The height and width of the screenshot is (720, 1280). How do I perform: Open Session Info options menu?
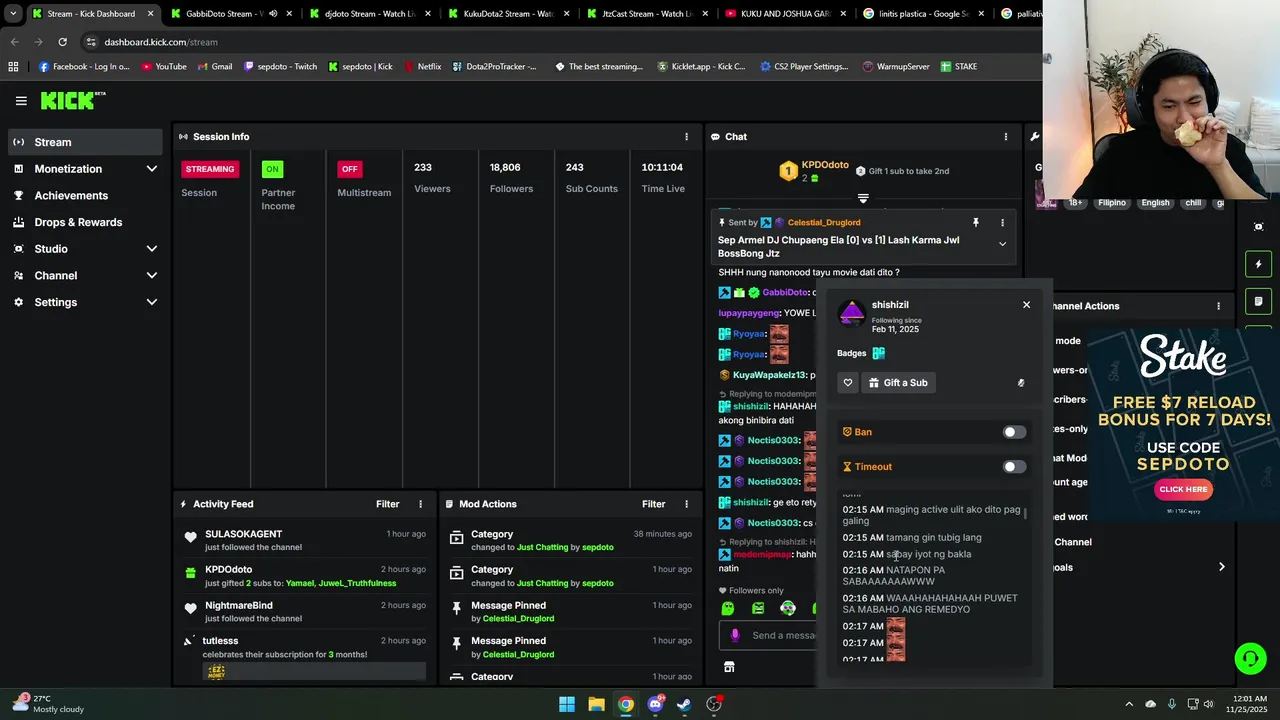[686, 137]
